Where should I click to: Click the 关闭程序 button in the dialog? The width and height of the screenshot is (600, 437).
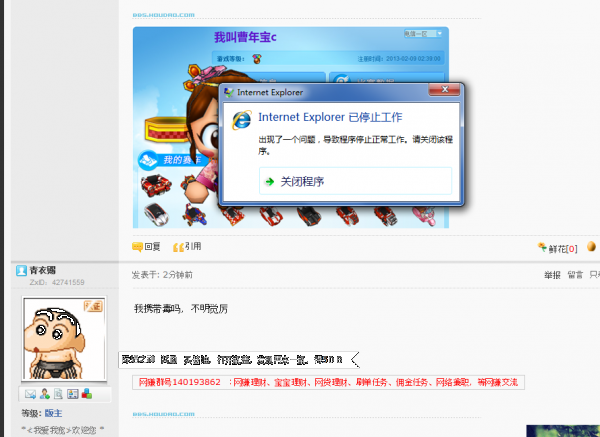click(355, 181)
